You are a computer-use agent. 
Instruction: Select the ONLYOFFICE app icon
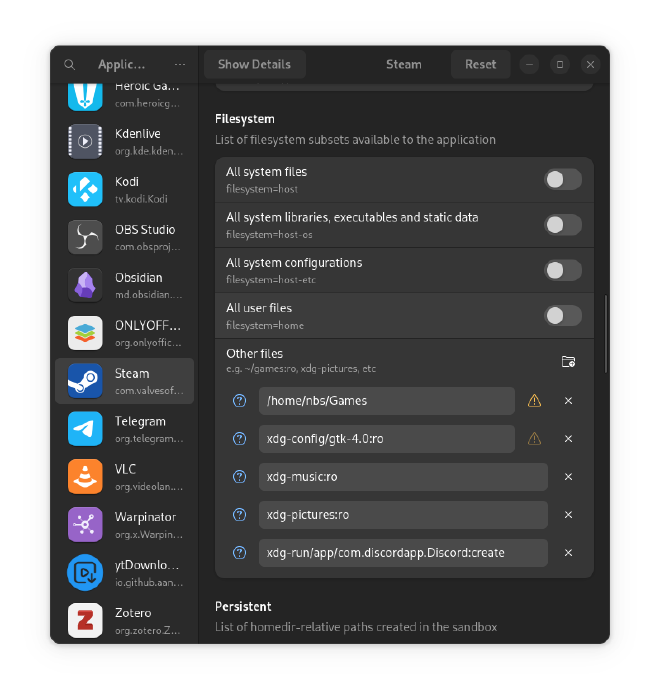tap(85, 333)
